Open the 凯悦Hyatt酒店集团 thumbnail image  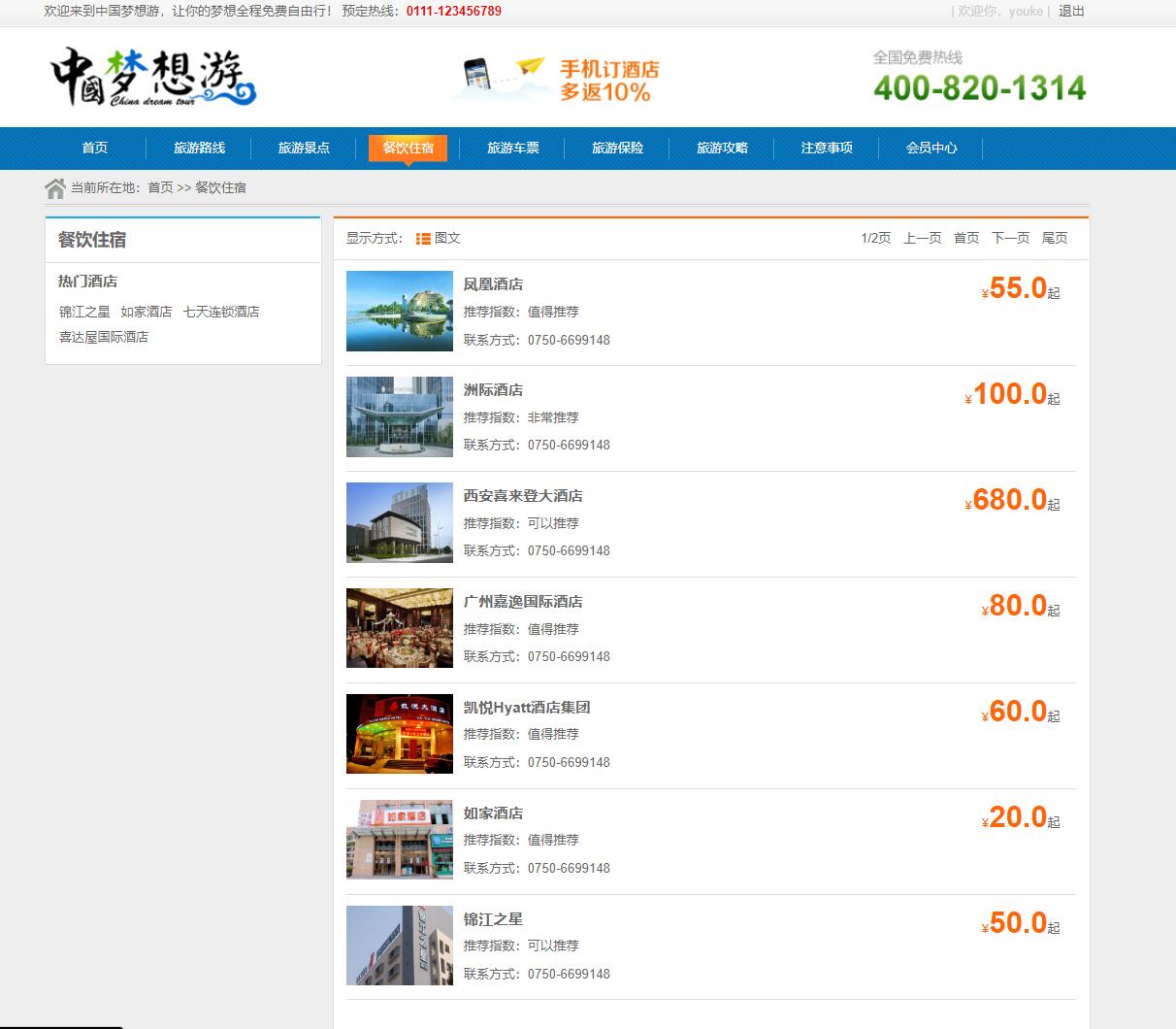[400, 734]
